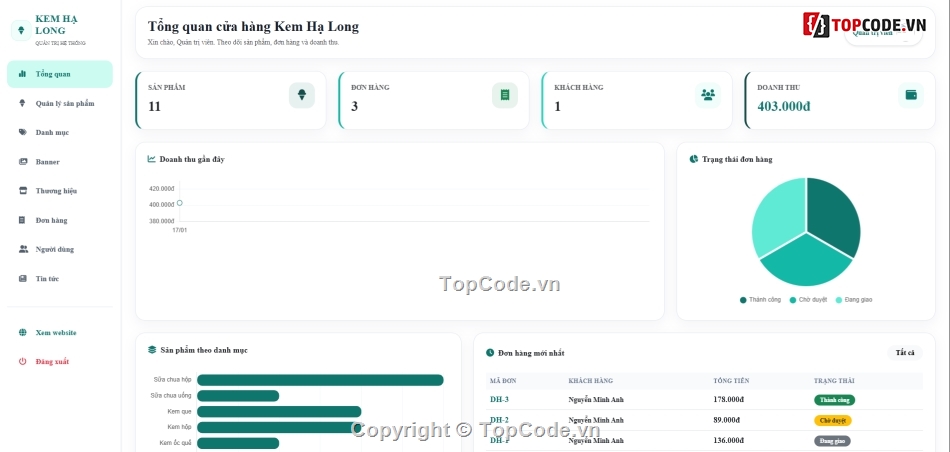Click the Tổng quan bar chart icon in sidebar

pos(22,74)
